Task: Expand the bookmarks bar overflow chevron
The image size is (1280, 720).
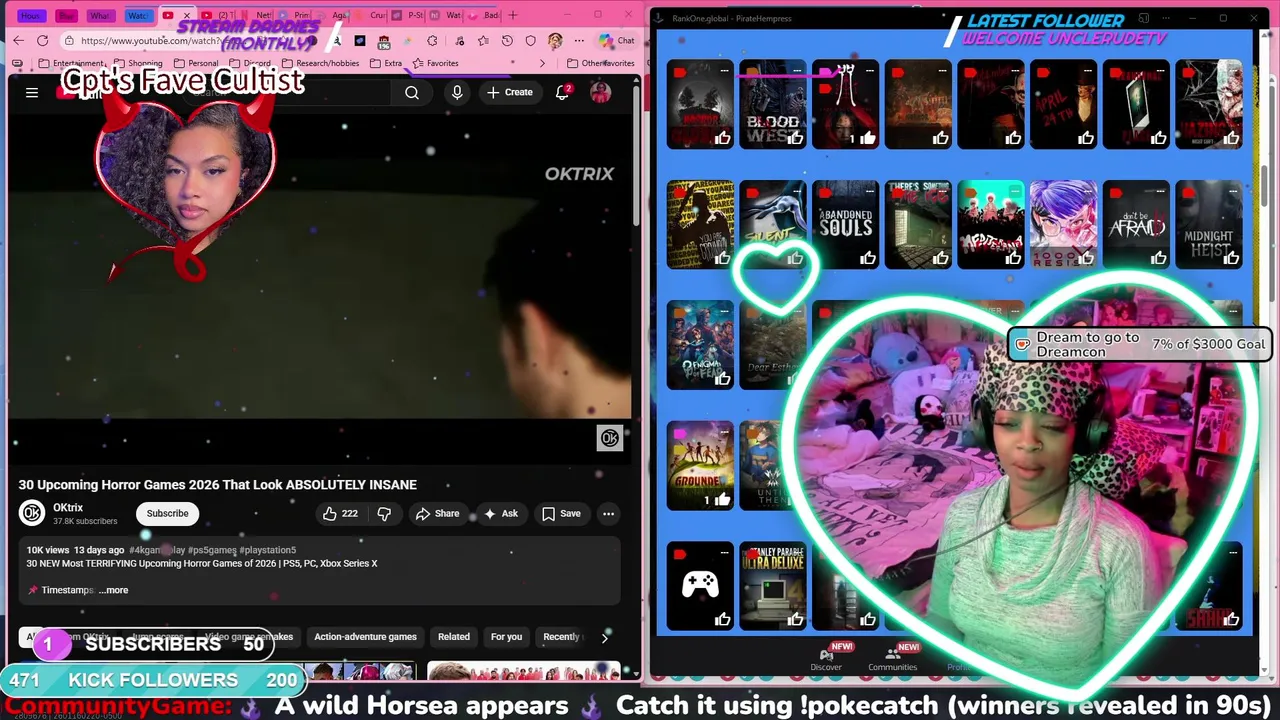Action: pyautogui.click(x=542, y=63)
